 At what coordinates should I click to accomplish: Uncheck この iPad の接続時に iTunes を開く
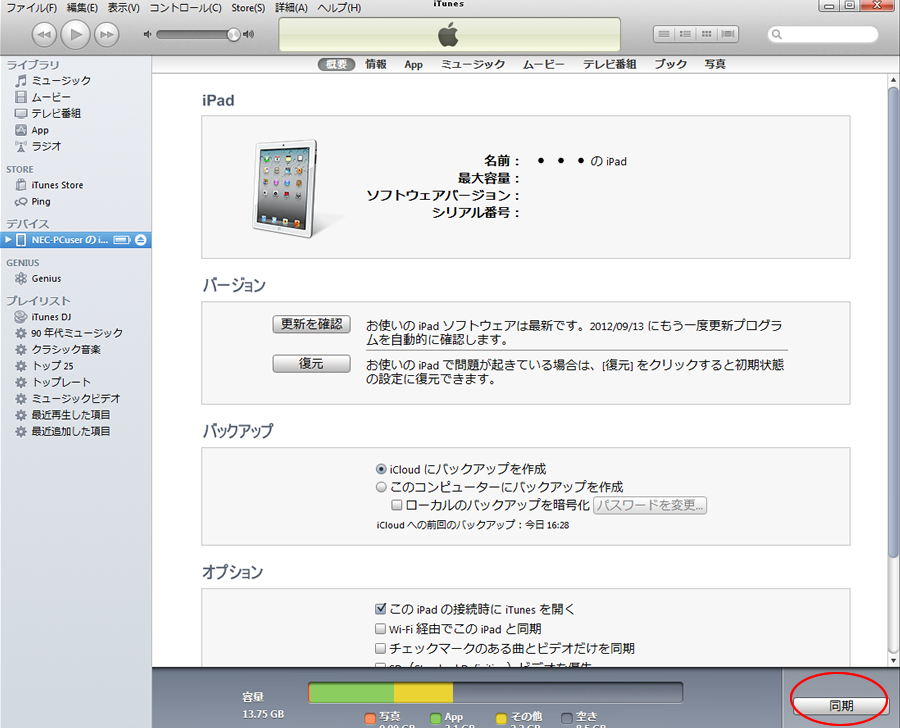[380, 609]
